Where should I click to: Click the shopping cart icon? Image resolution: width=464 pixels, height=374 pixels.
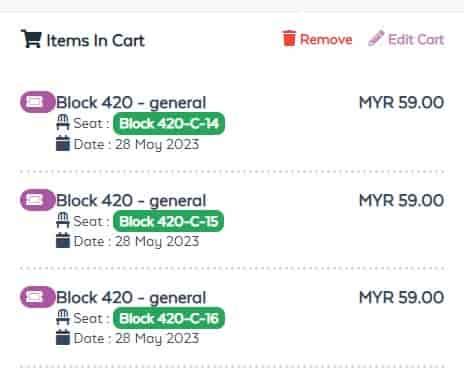click(31, 39)
